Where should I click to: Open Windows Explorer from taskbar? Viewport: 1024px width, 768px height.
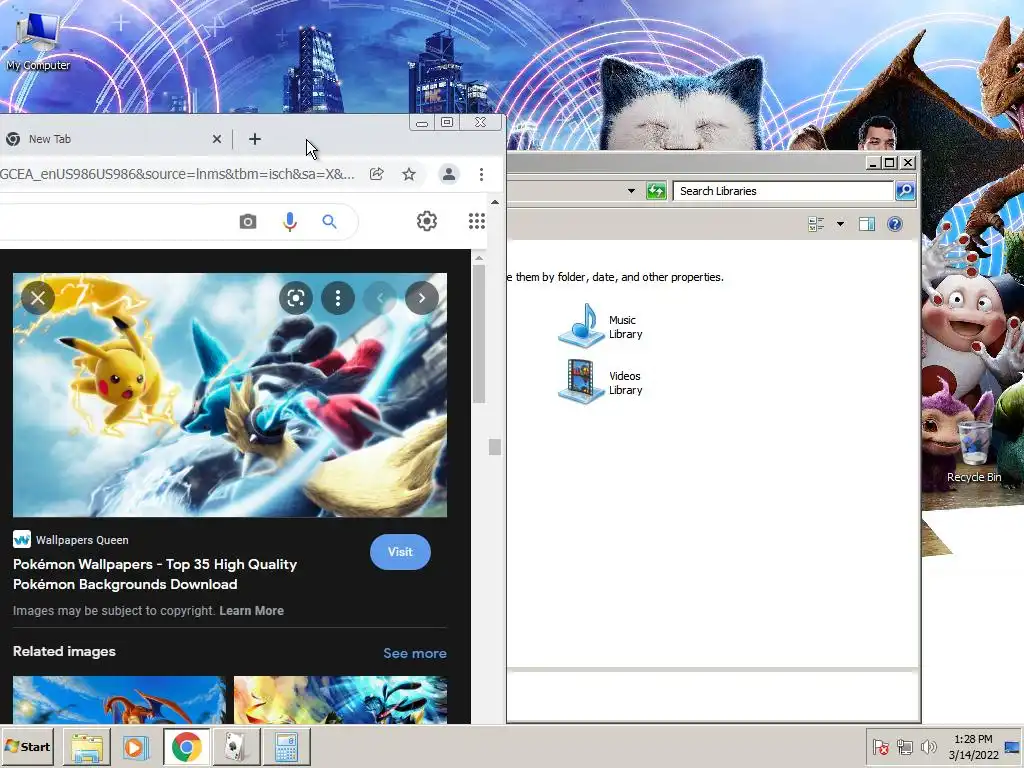click(x=86, y=746)
